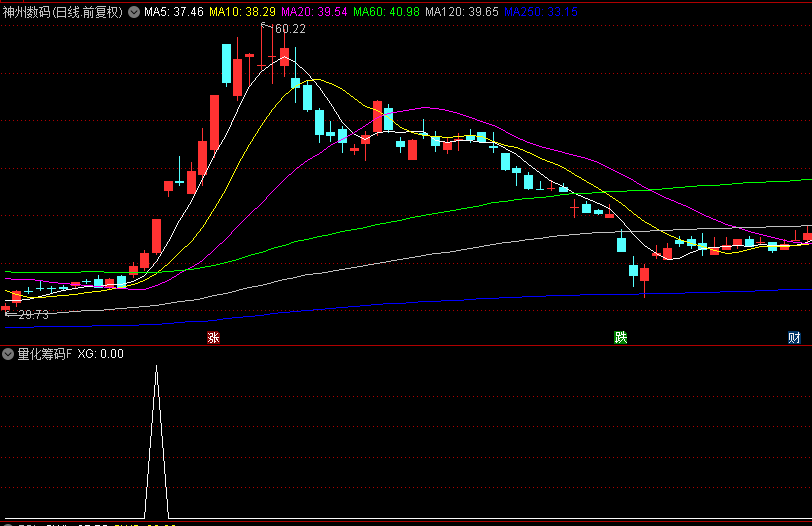Click the 量化筹码F indicator name
Viewport: 812px width, 526px height.
[45, 354]
